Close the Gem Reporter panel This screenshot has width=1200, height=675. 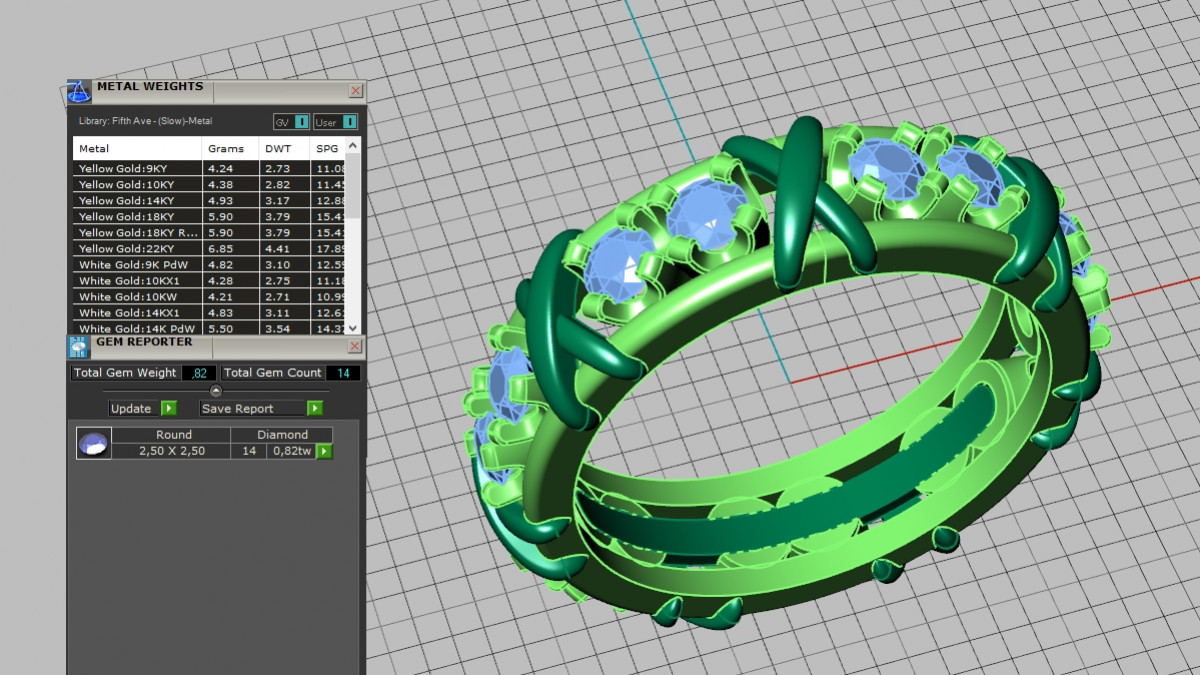click(x=355, y=346)
